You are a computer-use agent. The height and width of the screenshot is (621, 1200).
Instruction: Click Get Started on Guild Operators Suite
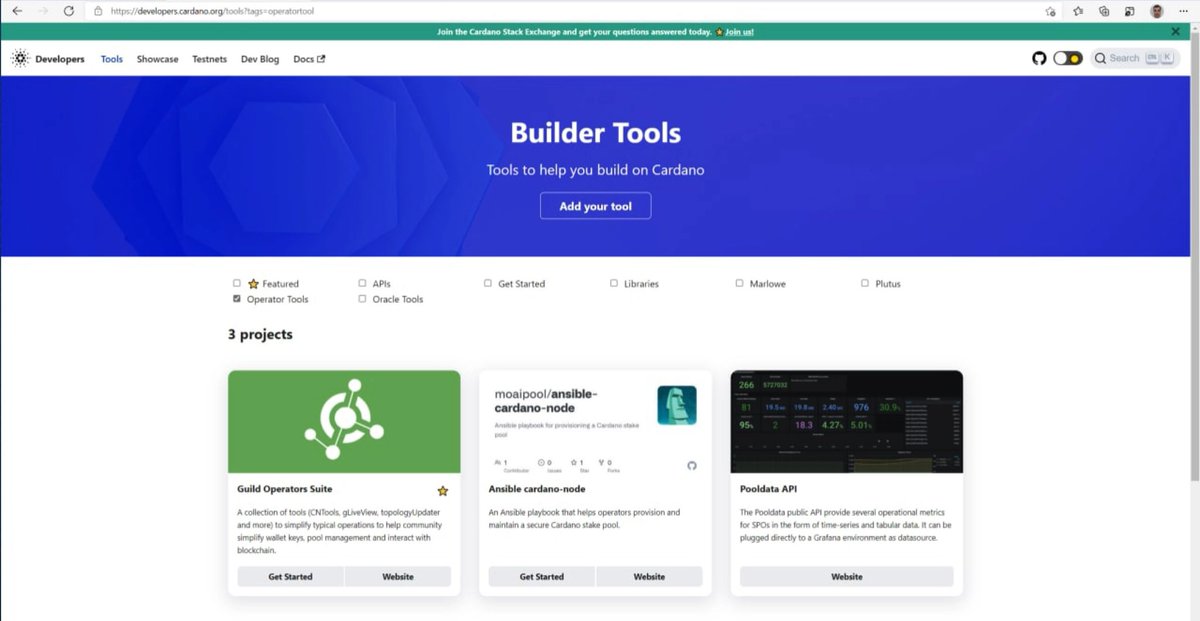(291, 577)
